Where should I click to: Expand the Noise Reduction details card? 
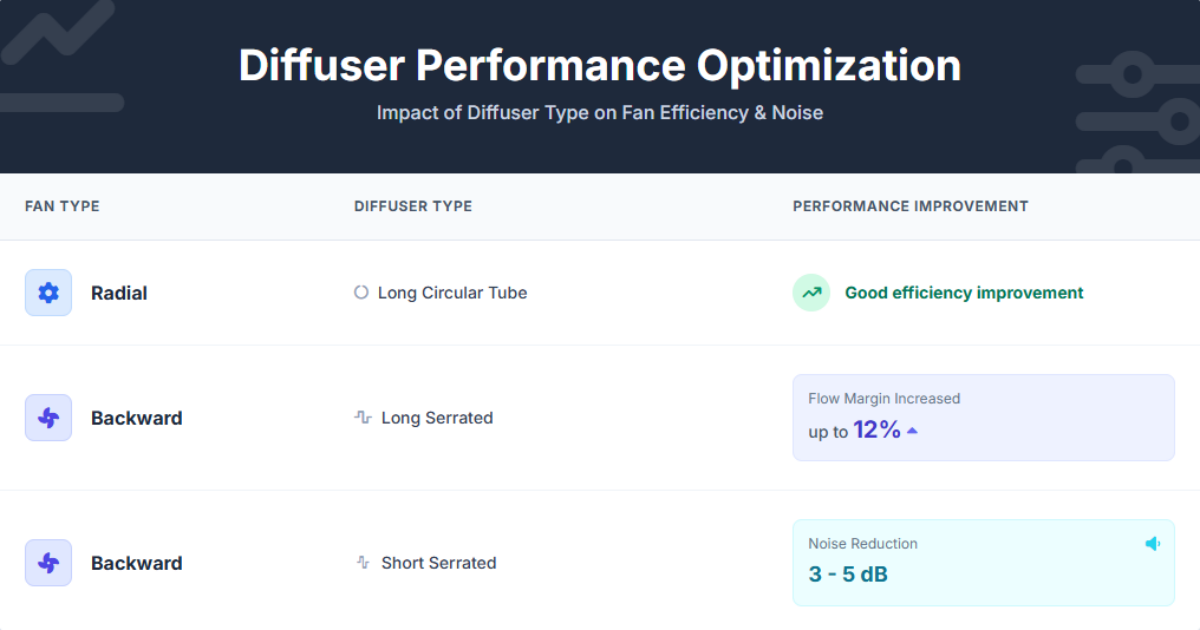pyautogui.click(x=983, y=562)
